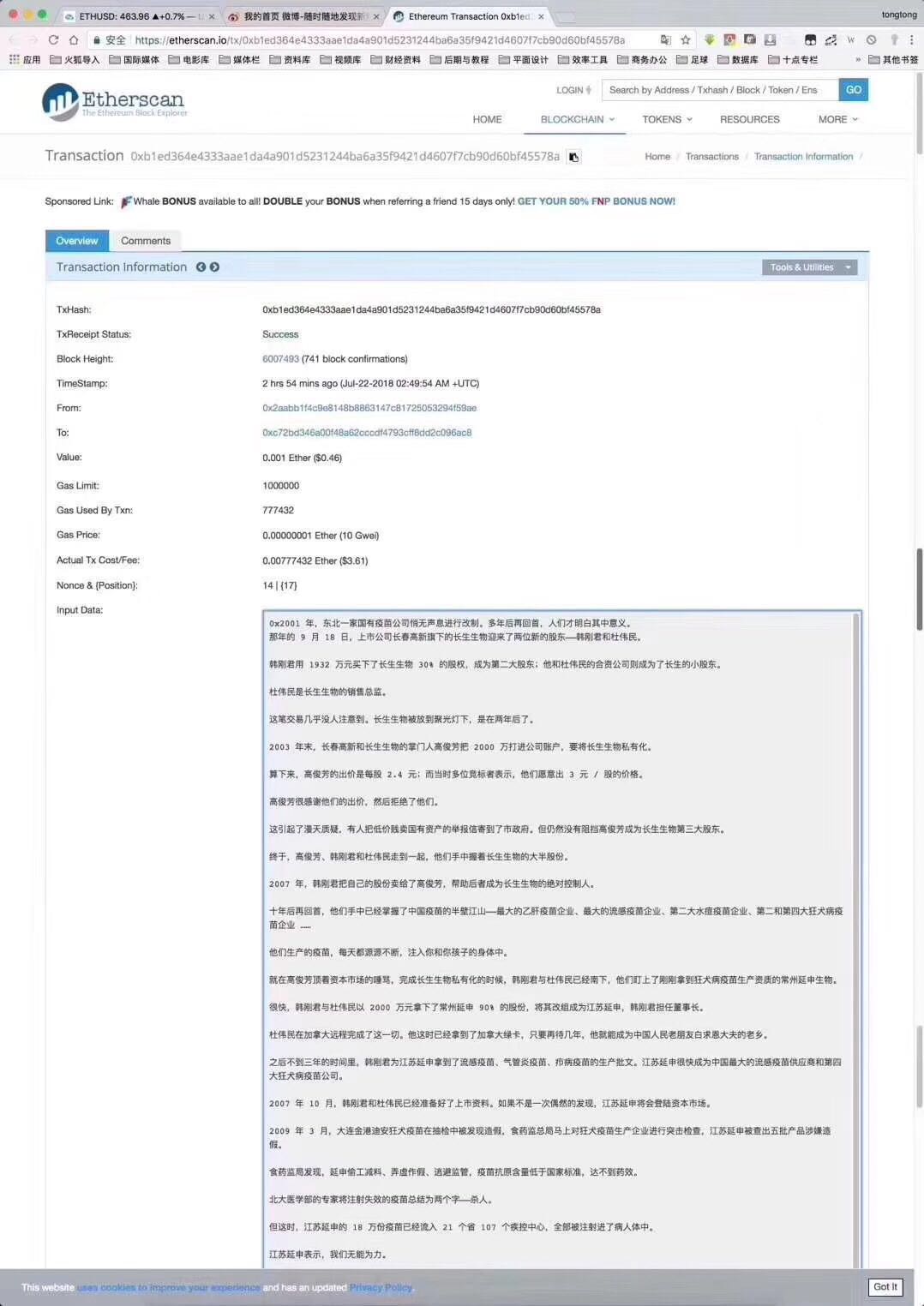Open 其他书签 bookmarks folder
Viewport: 924px width, 1306px height.
893,60
